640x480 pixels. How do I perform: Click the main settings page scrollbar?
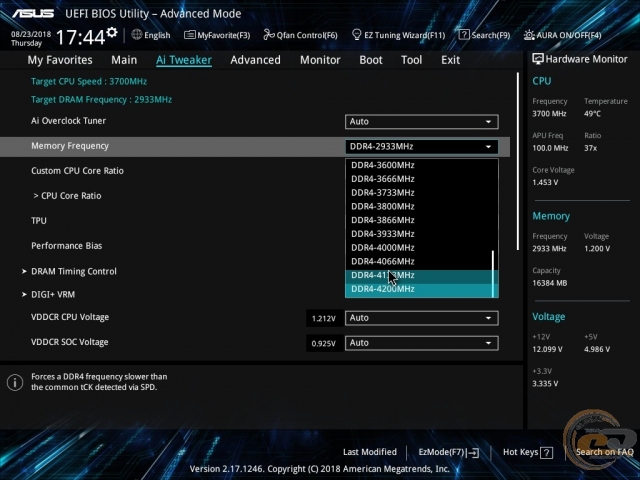[x=518, y=161]
